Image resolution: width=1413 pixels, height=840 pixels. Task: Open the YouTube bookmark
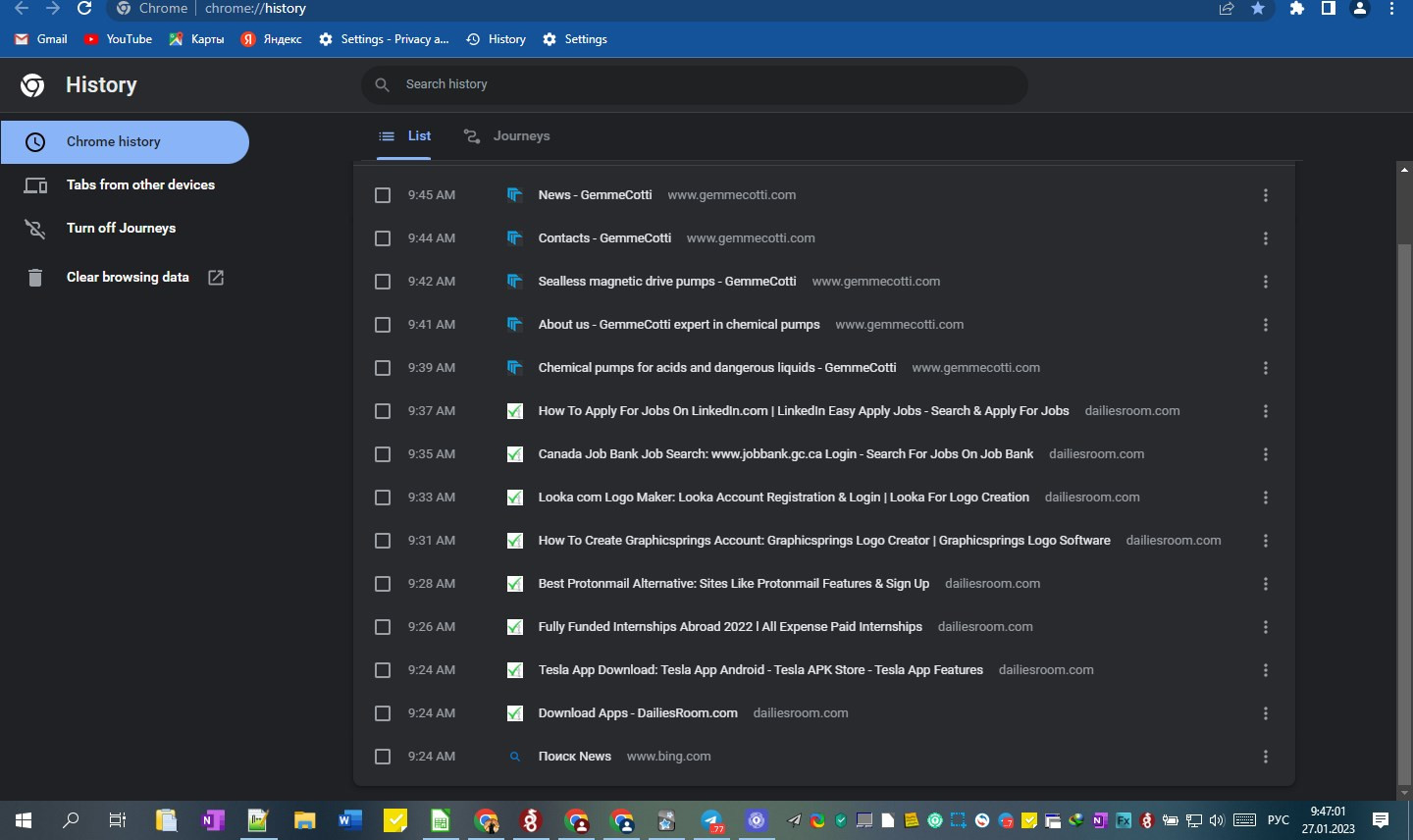(118, 39)
